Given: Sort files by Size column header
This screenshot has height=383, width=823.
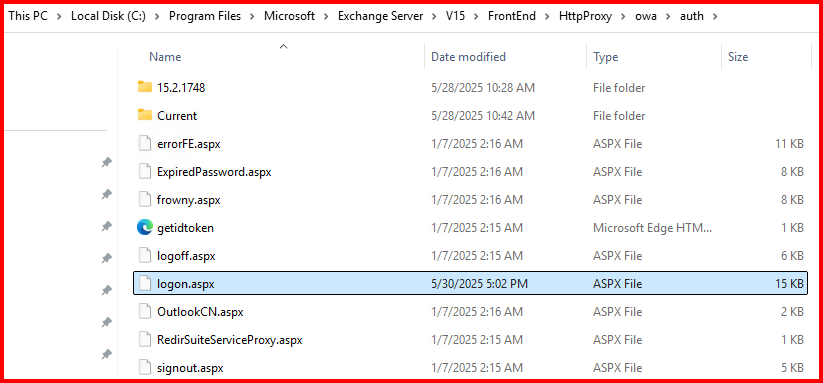Looking at the screenshot, I should pos(738,57).
